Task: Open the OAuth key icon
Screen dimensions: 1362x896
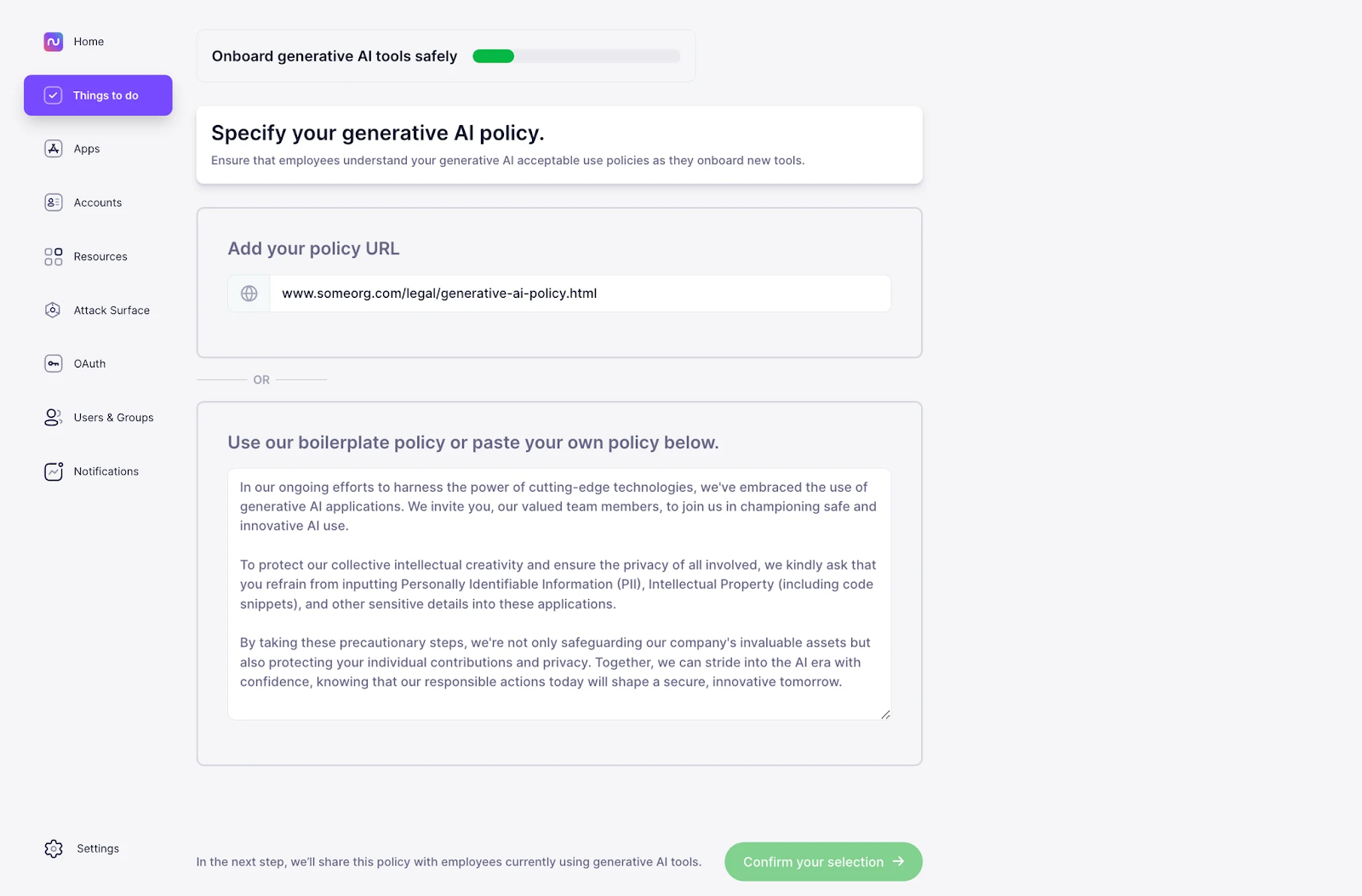Action: (x=53, y=363)
